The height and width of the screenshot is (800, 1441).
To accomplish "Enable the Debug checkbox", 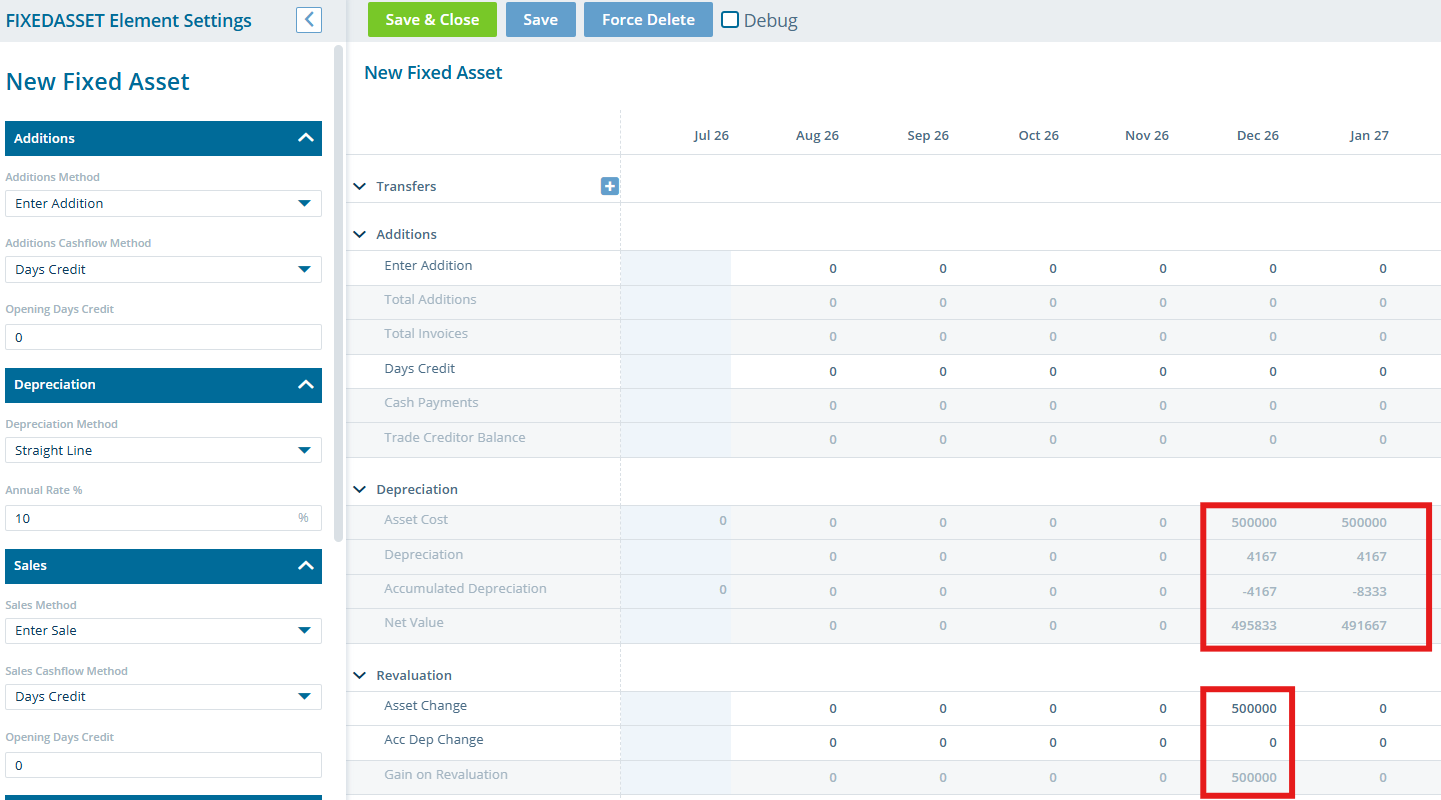I will (x=730, y=19).
